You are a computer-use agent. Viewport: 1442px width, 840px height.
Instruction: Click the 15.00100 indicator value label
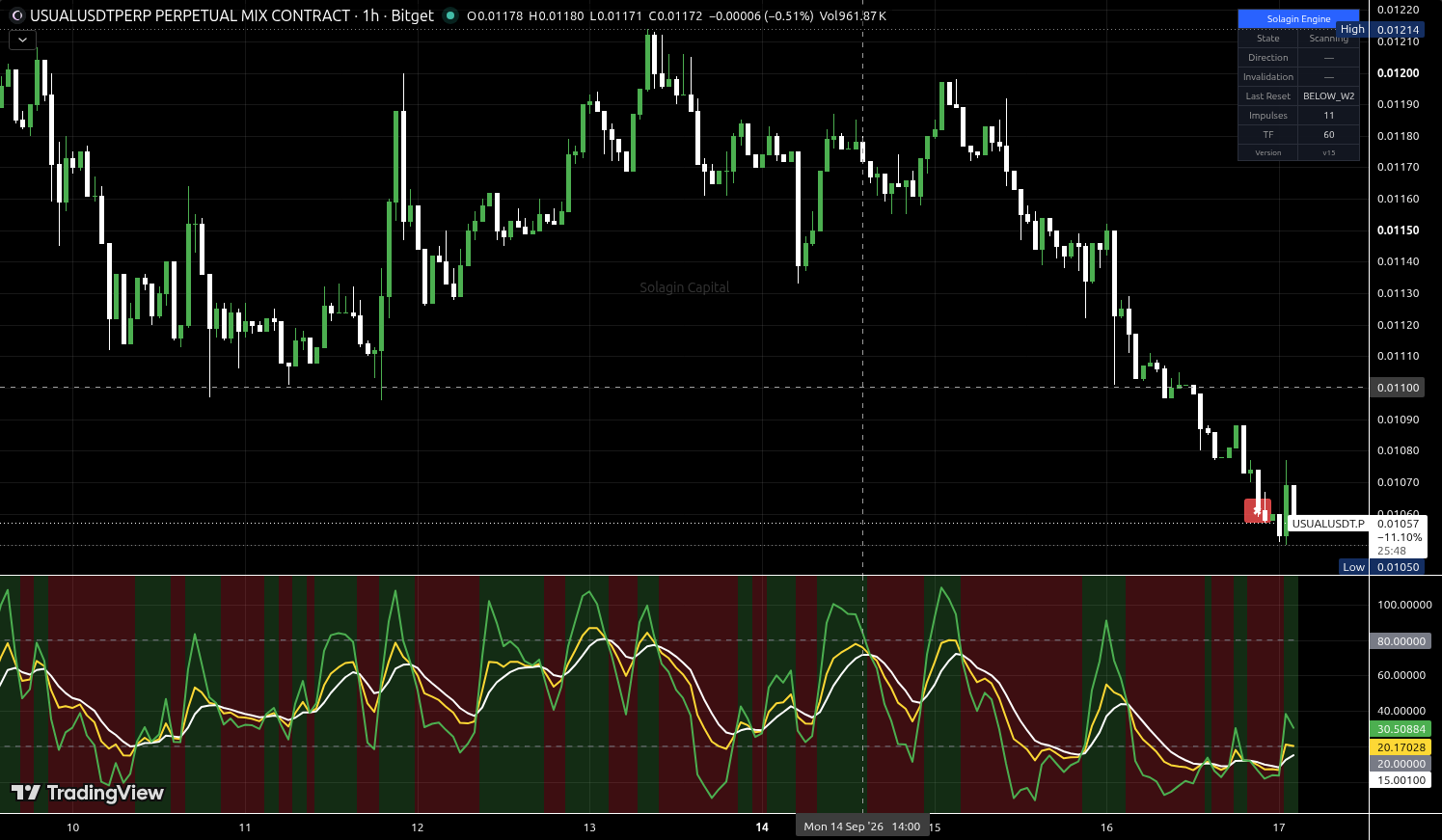tap(1401, 780)
